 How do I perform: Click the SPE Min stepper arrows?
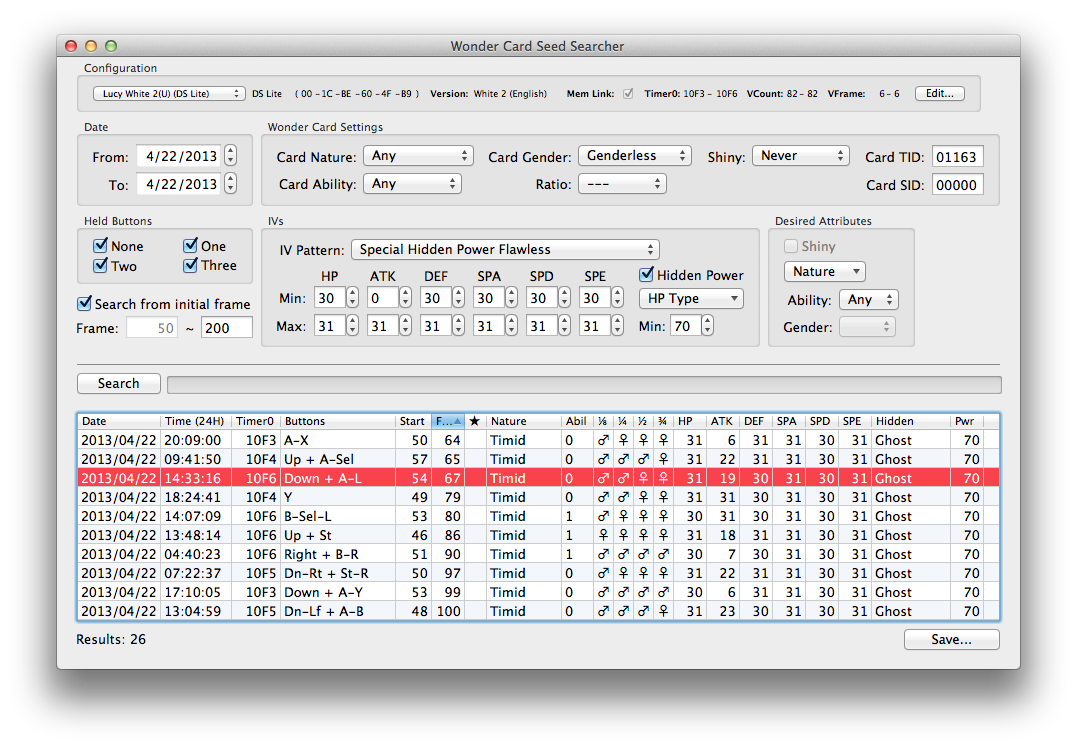[x=617, y=298]
